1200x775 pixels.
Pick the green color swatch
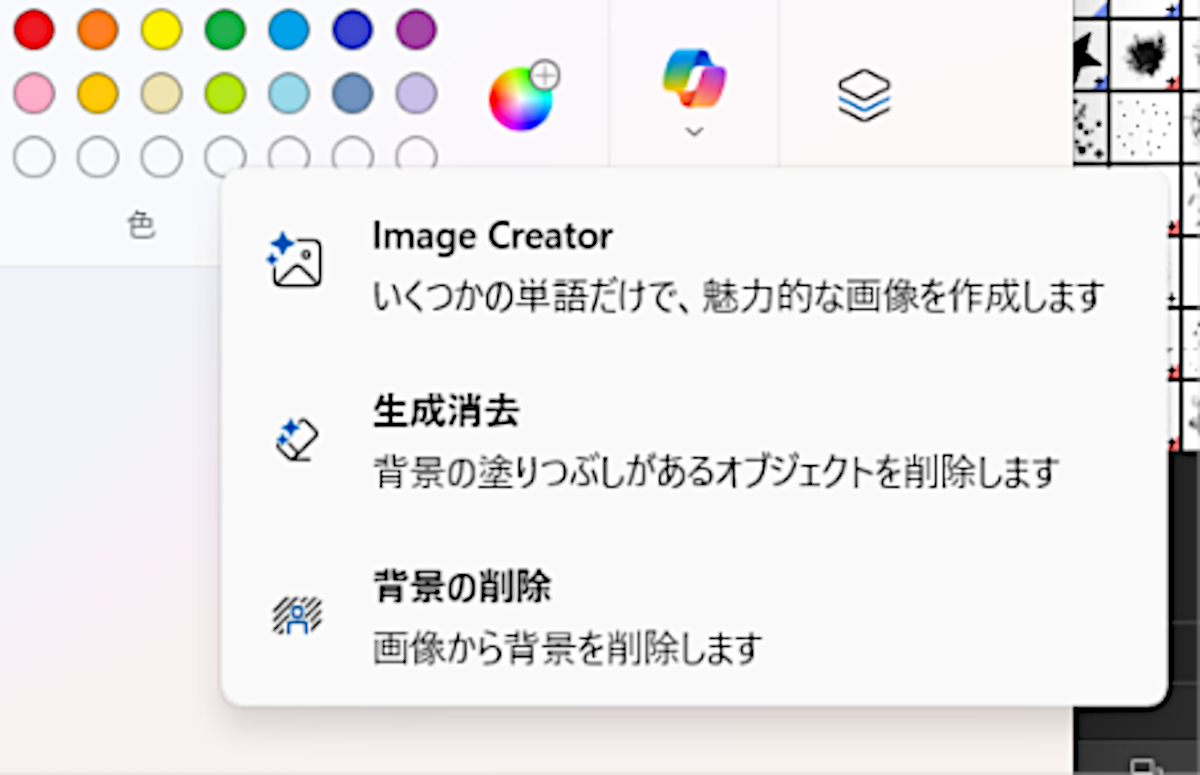click(x=225, y=30)
